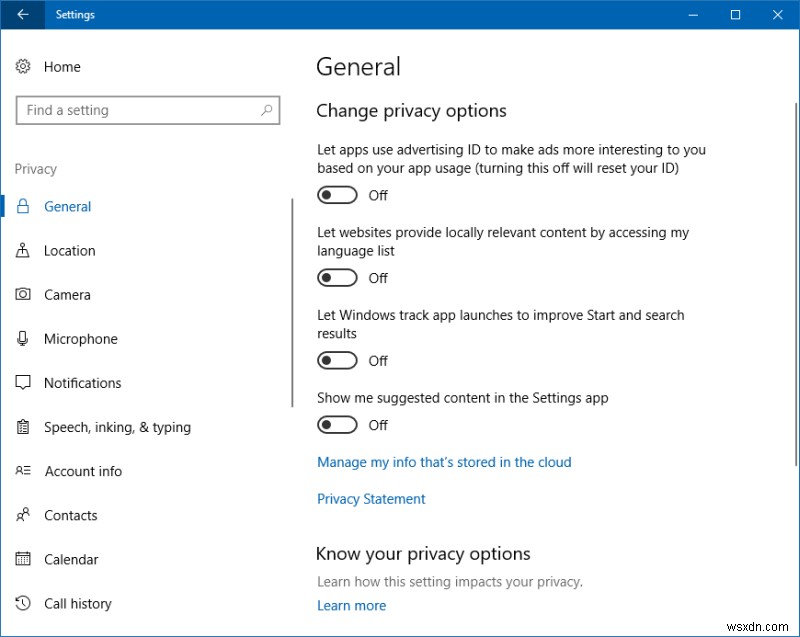Click Learn more under privacy options
800x637 pixels.
tap(351, 605)
